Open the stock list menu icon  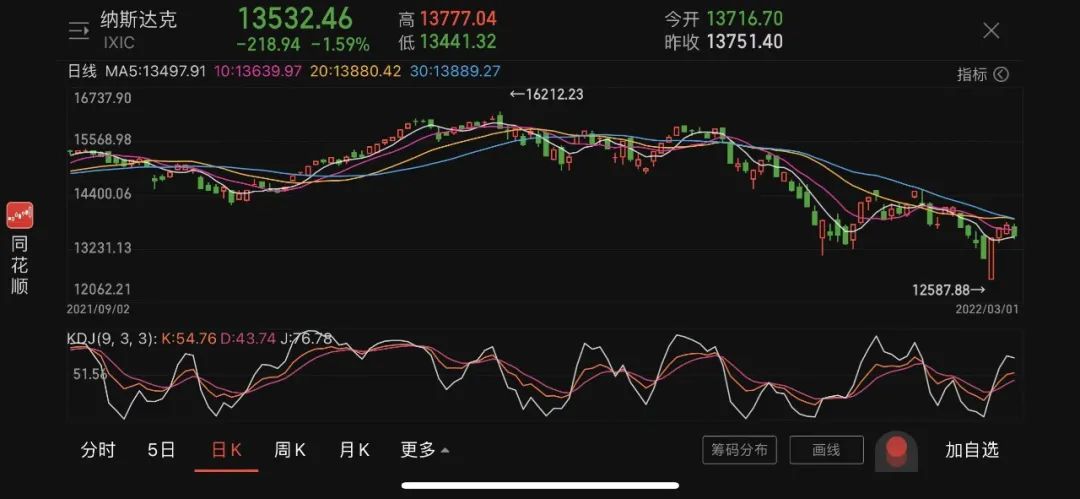point(79,30)
